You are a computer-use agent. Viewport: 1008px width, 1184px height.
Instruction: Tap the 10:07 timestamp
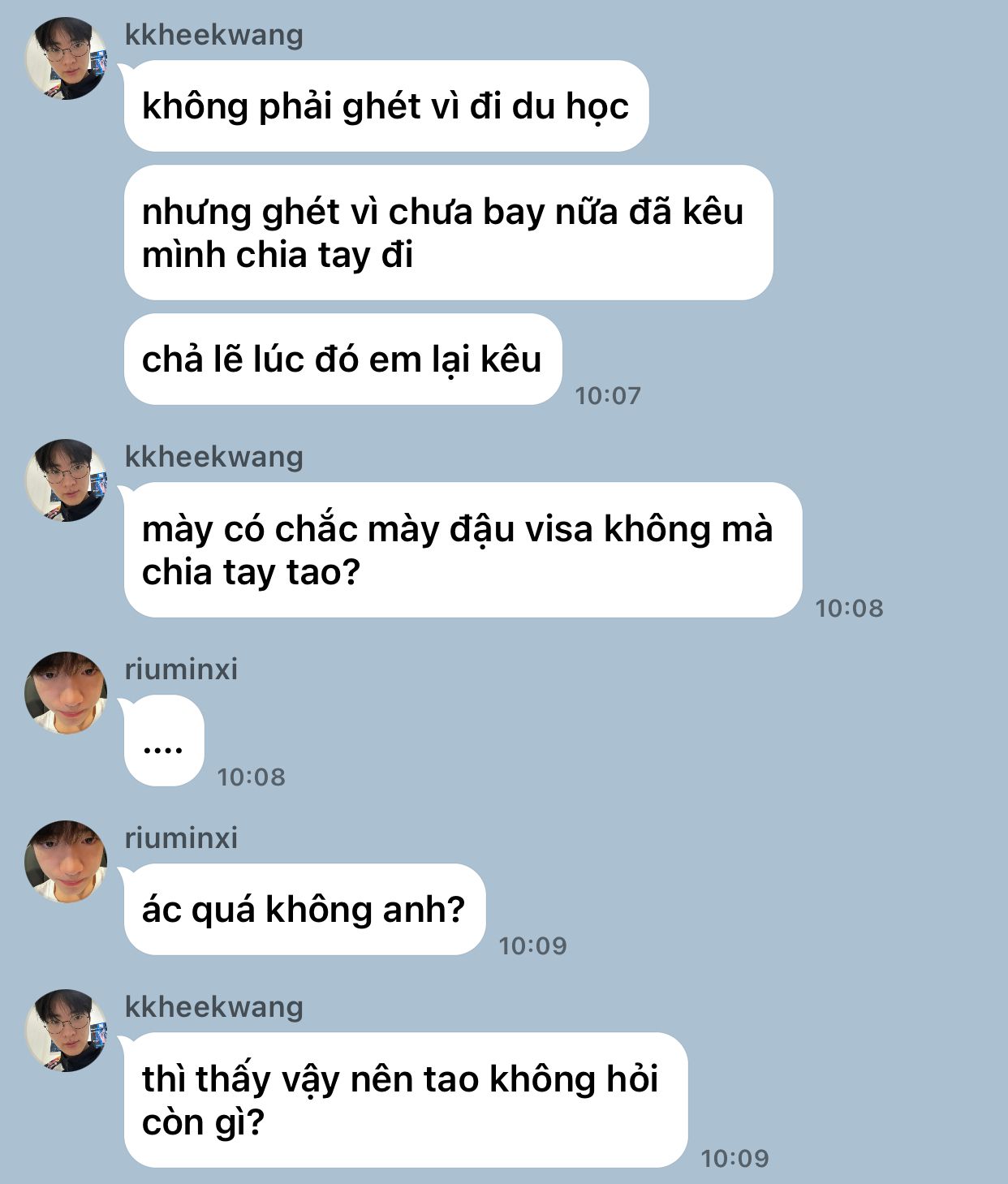click(608, 396)
